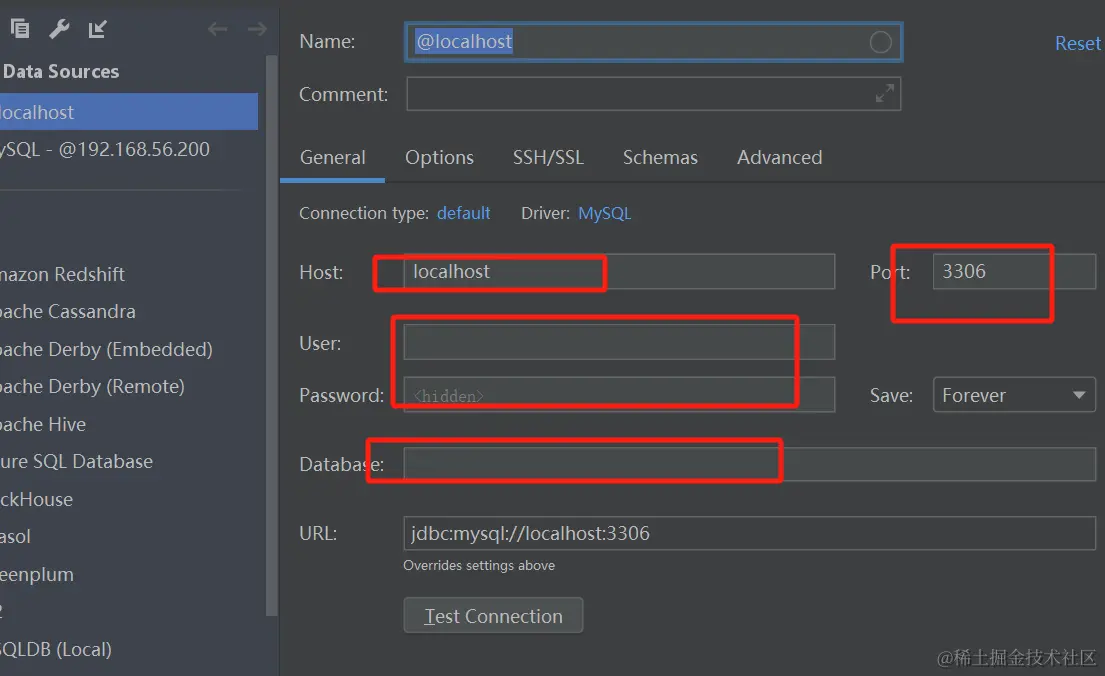Click the MySQL driver link
Viewport: 1105px width, 676px height.
pyautogui.click(x=605, y=213)
